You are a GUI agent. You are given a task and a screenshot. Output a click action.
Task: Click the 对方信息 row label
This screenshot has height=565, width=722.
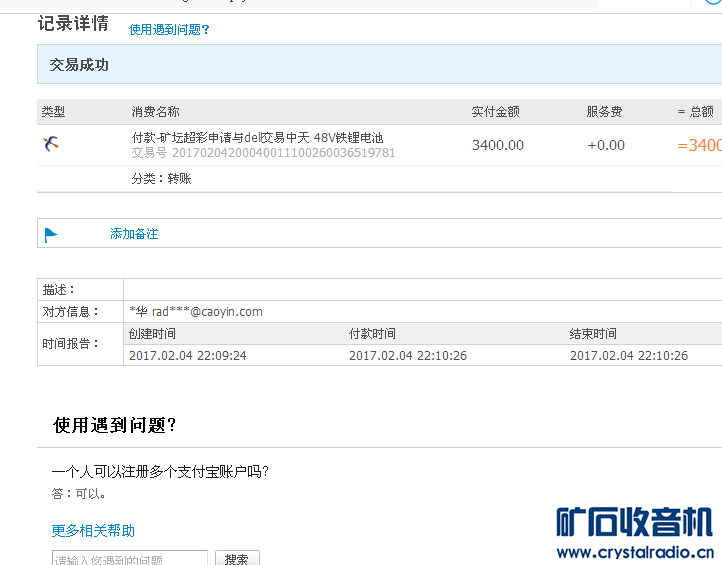[x=71, y=312]
